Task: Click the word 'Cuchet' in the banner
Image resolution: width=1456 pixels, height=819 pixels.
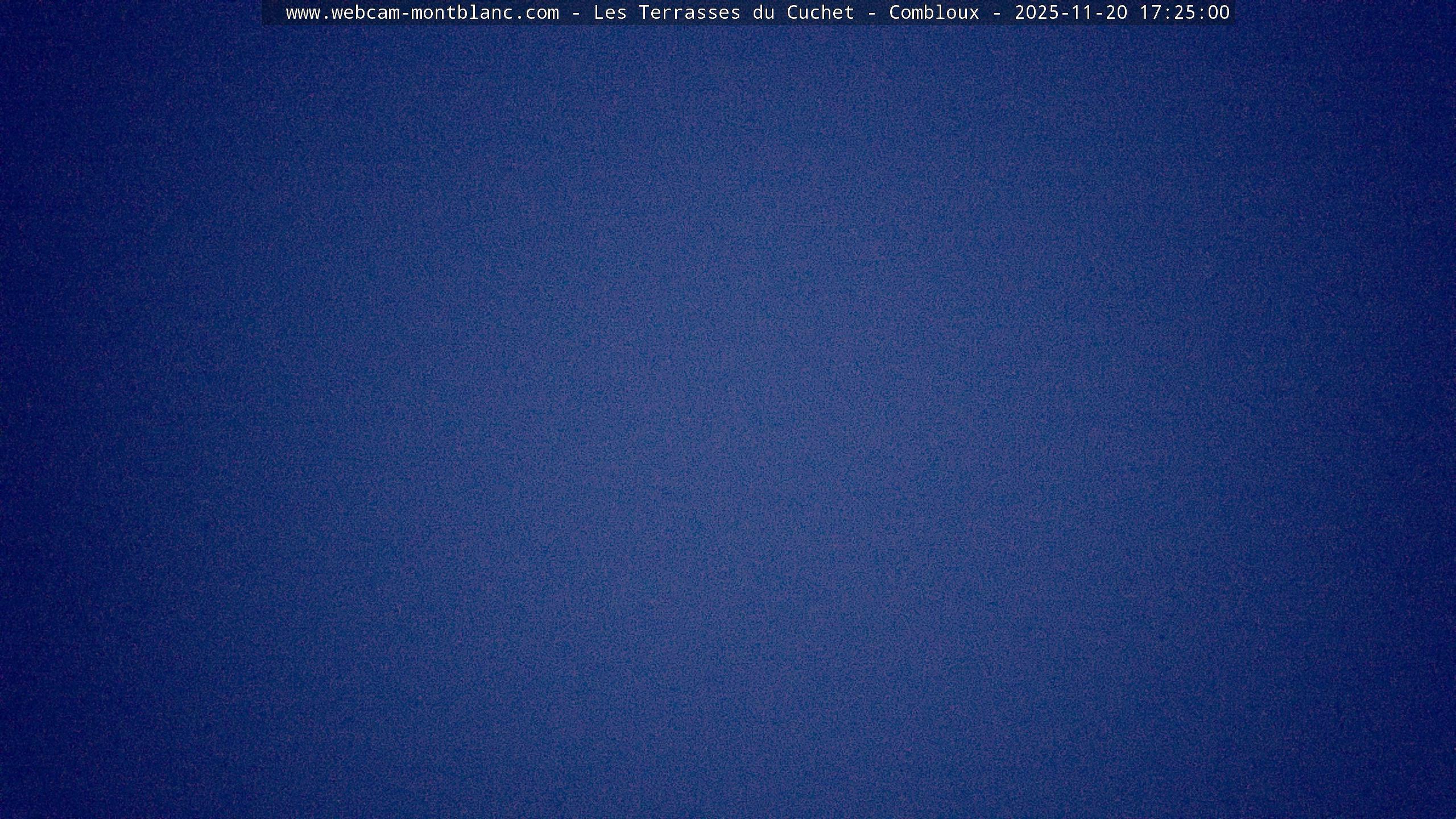Action: (x=820, y=13)
